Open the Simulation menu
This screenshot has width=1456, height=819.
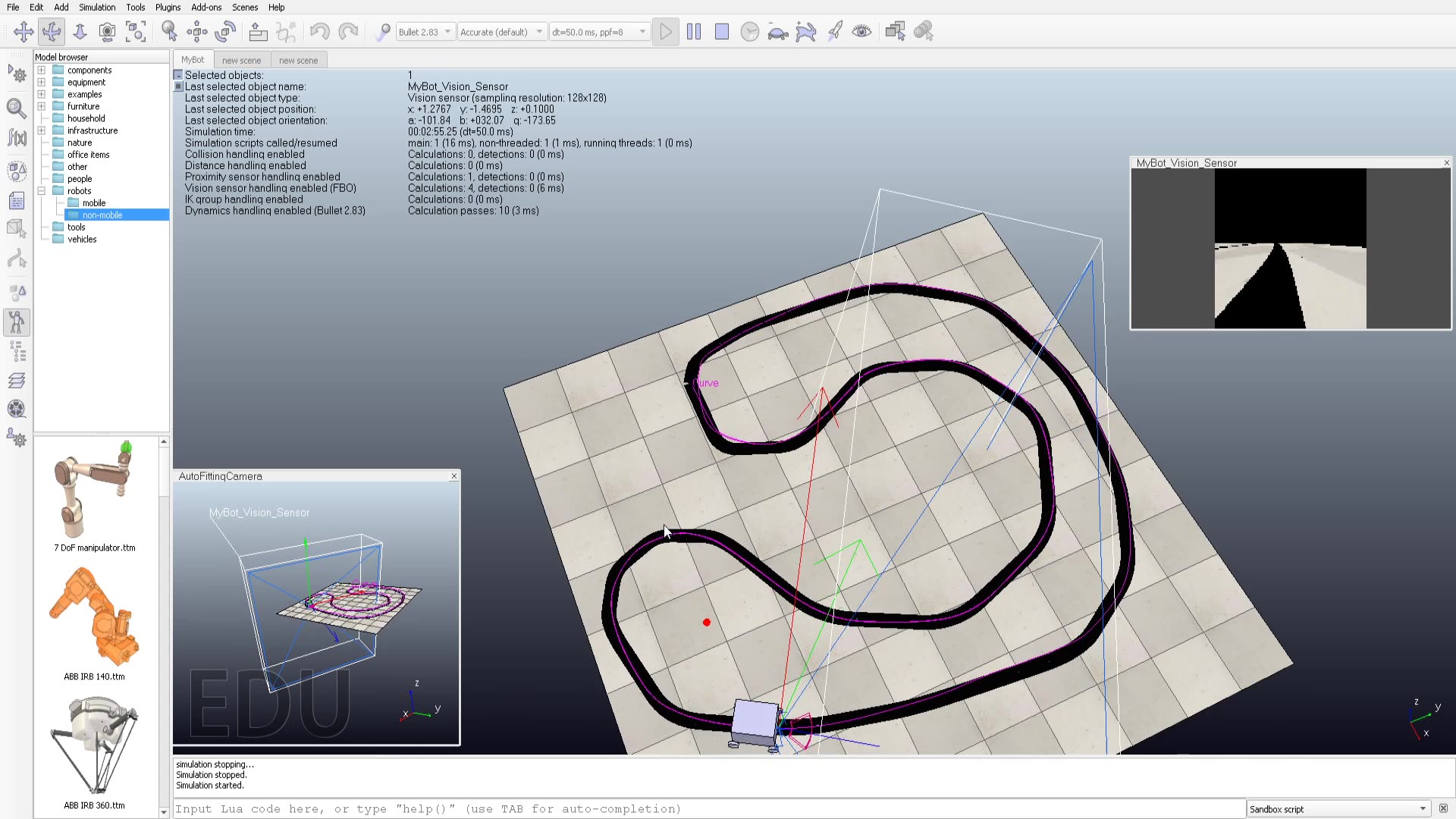97,7
